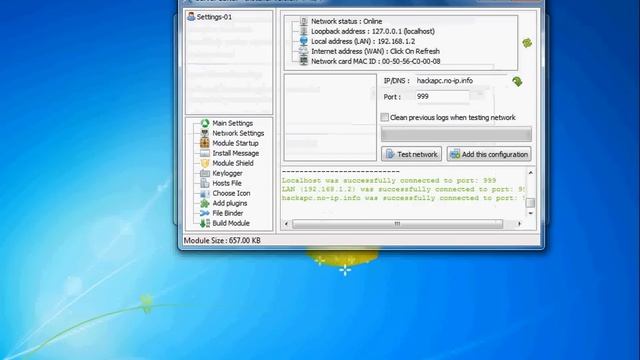The width and height of the screenshot is (640, 360).
Task: Enable Clean previous logs when testing network
Action: pos(384,117)
